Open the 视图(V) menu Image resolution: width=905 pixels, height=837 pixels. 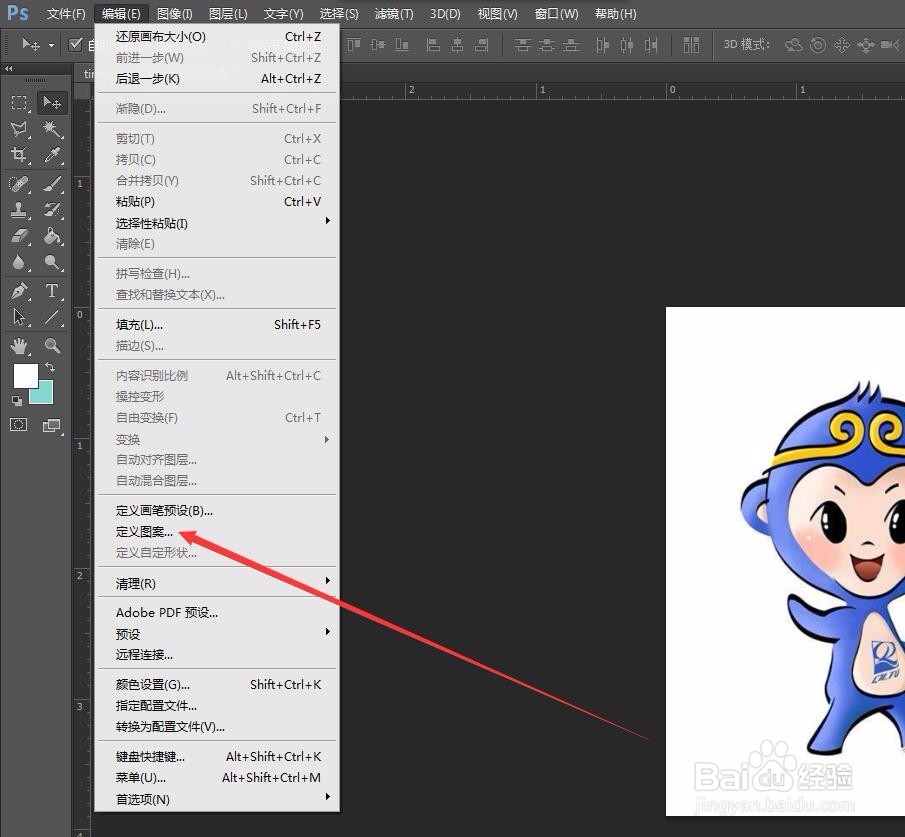click(x=498, y=13)
